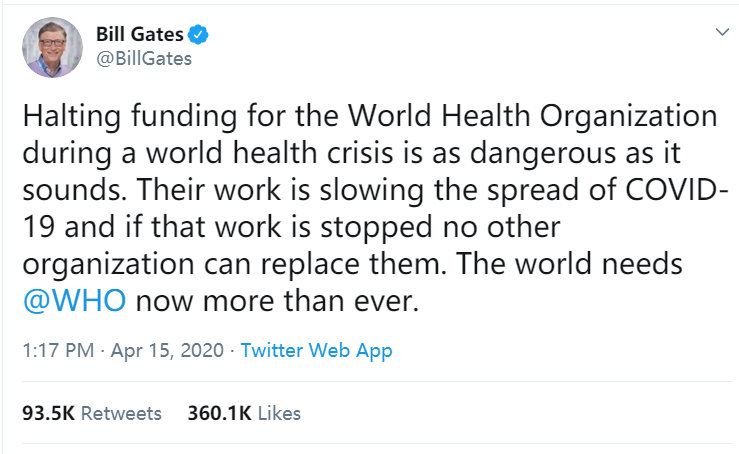Image resolution: width=739 pixels, height=454 pixels.
Task: Click the 1:17 PM time text
Action: coord(57,351)
